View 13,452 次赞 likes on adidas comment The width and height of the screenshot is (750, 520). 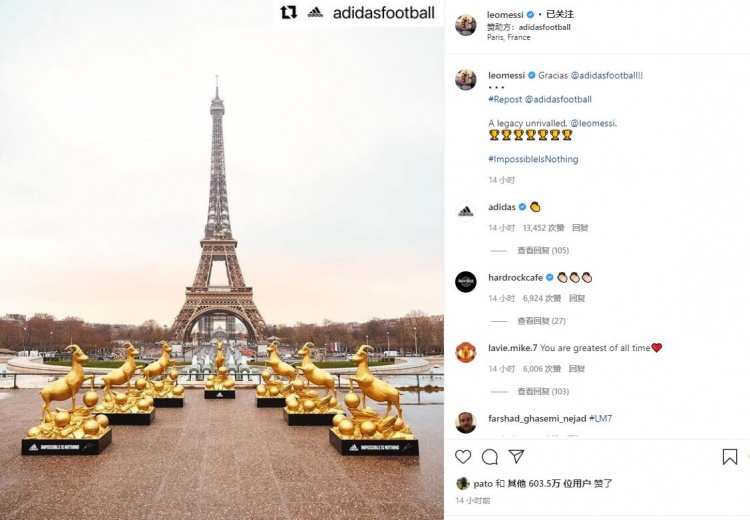pyautogui.click(x=543, y=228)
